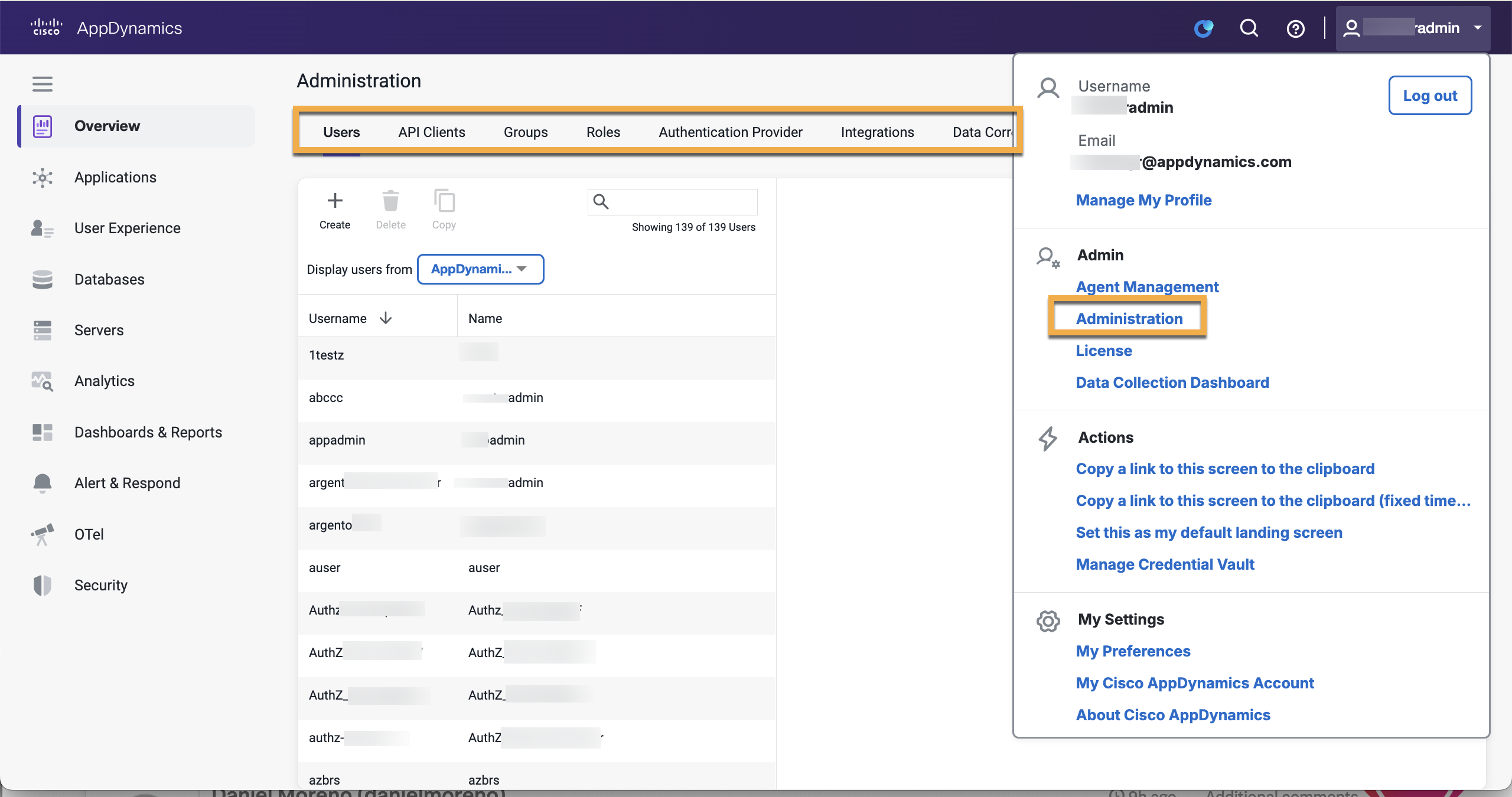
Task: Click the Applications sidebar icon
Action: (43, 177)
